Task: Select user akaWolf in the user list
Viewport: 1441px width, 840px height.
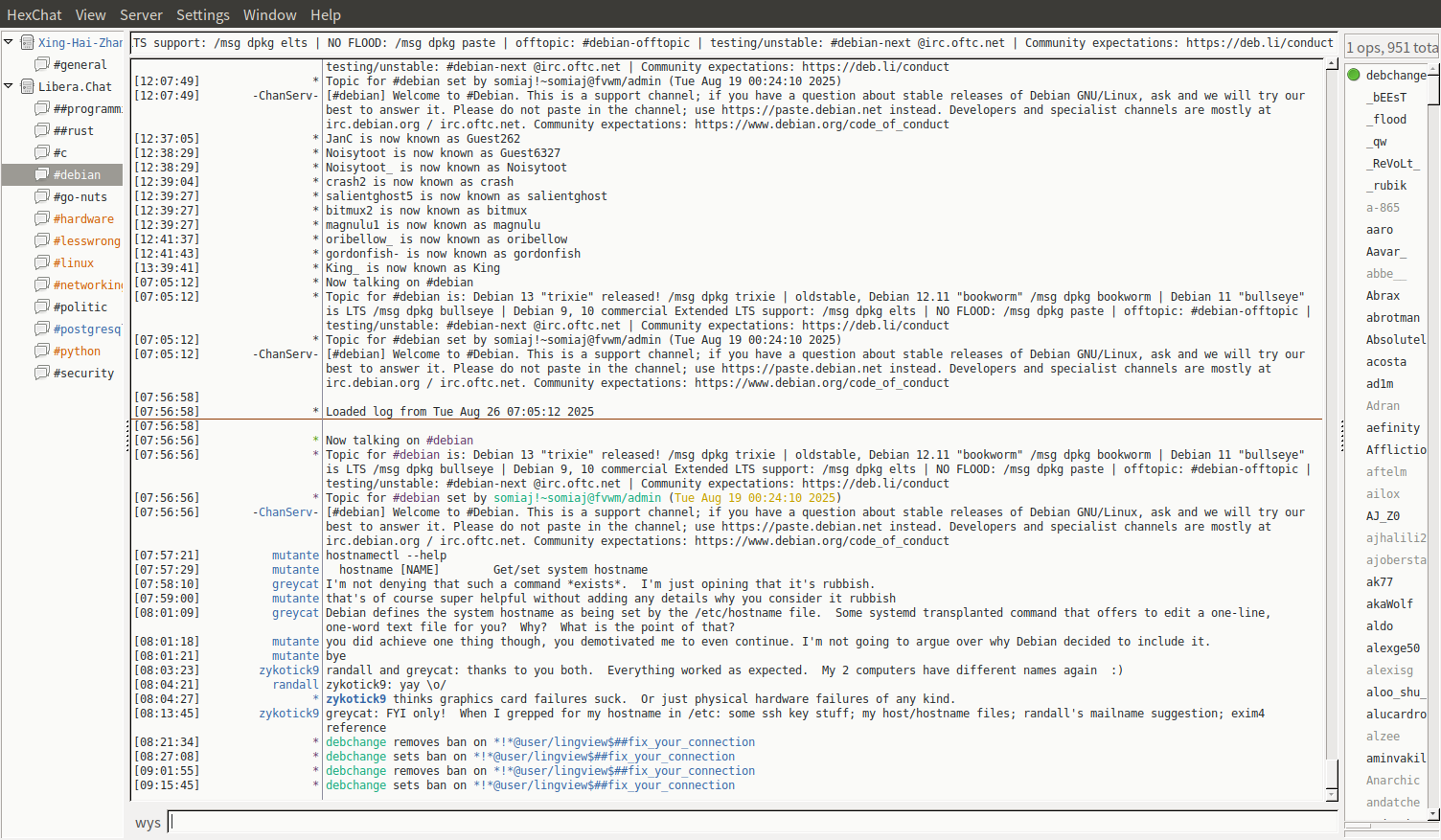Action: tap(1389, 603)
